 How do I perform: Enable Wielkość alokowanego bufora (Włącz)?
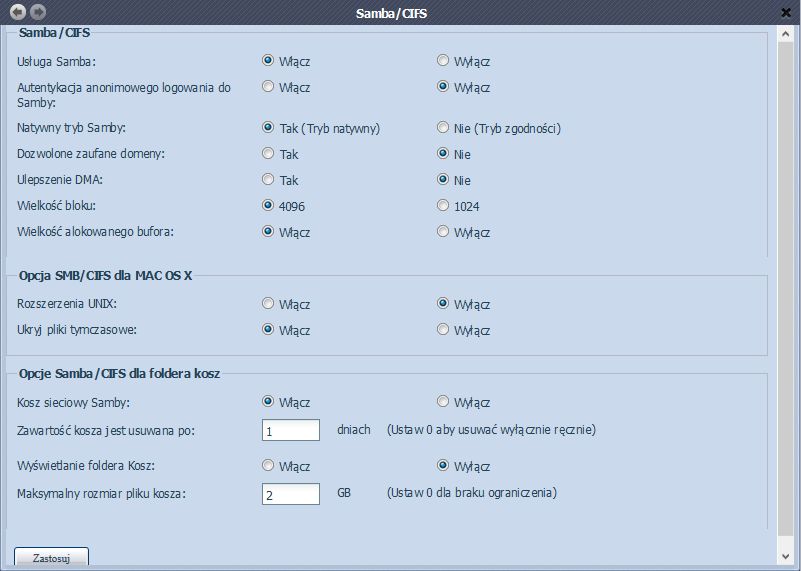[268, 231]
